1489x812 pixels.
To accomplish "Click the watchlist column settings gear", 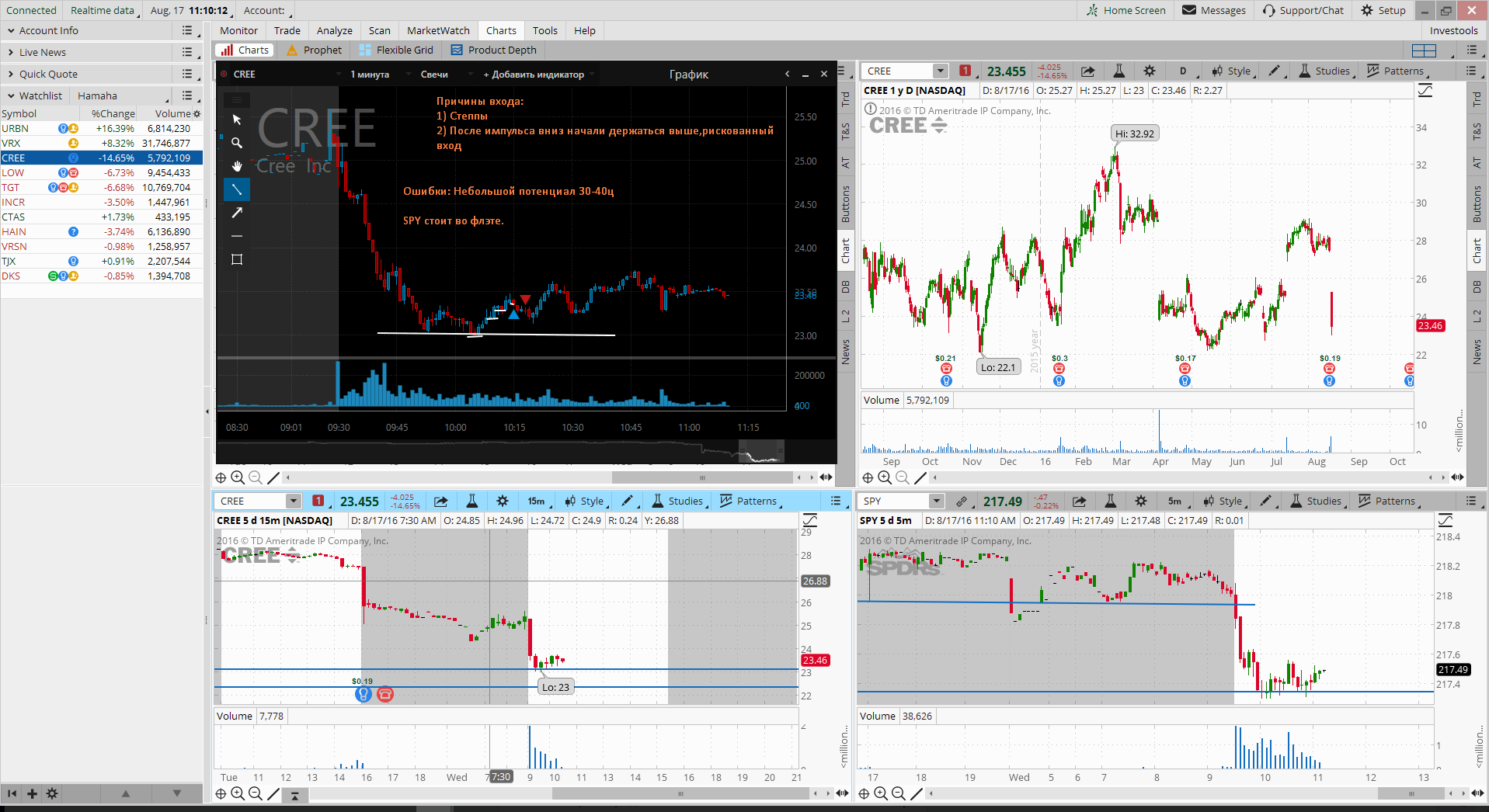I will pyautogui.click(x=197, y=114).
